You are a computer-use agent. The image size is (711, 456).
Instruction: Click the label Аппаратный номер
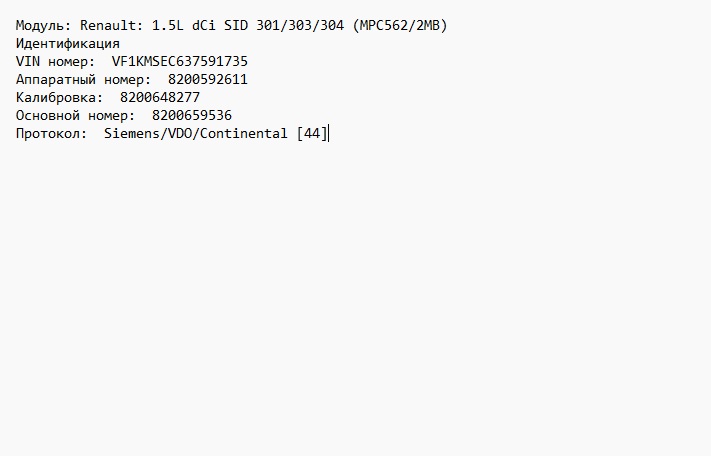[83, 79]
